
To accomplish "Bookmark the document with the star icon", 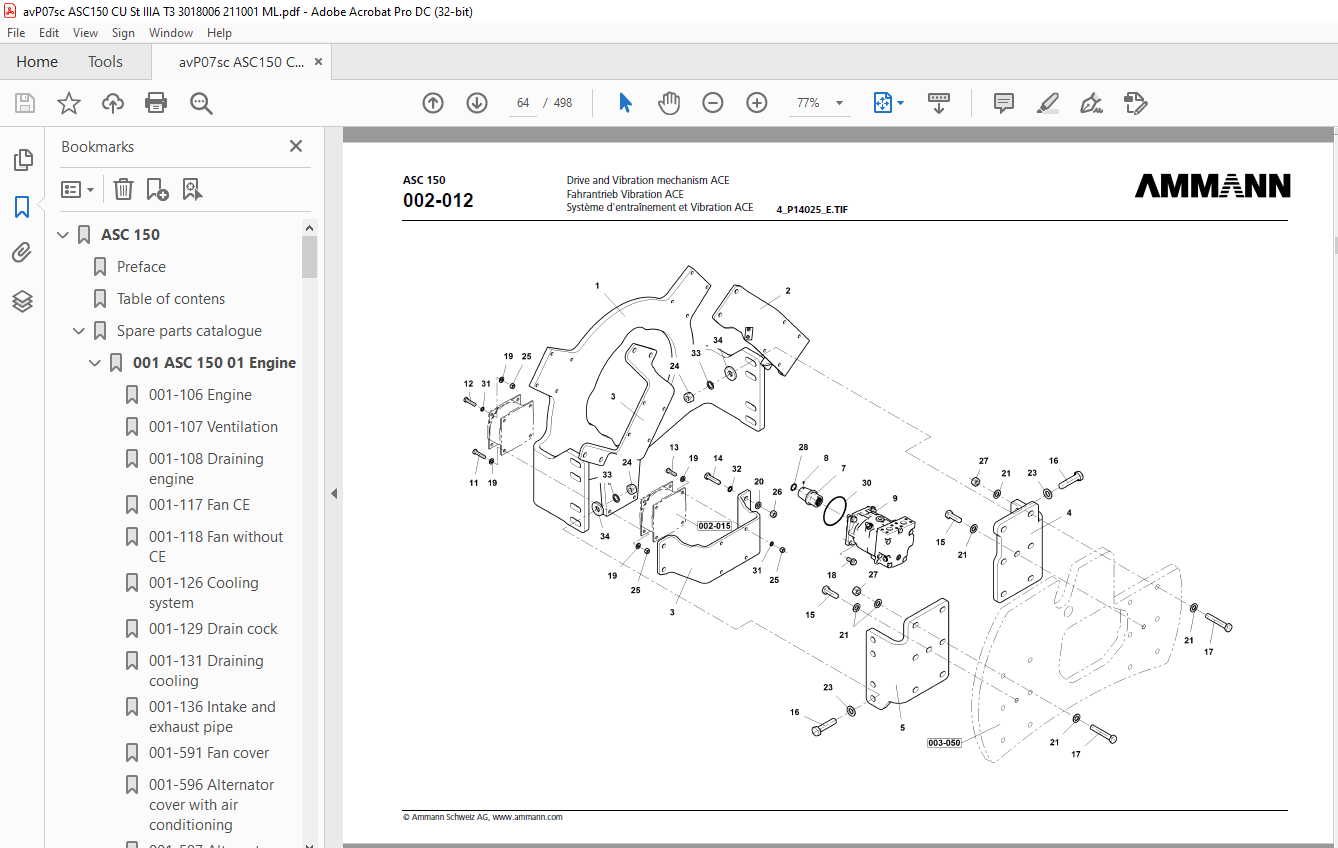I will pos(69,103).
